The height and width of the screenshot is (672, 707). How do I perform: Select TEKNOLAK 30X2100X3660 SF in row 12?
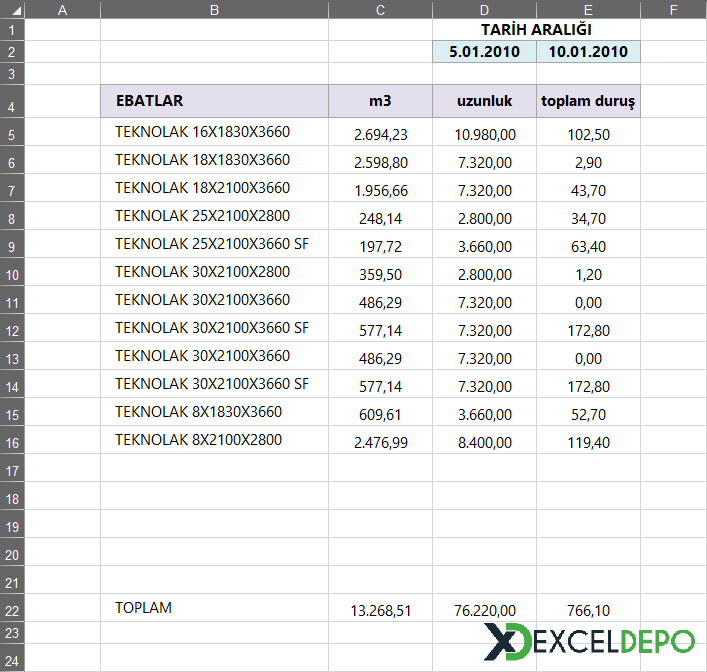(x=214, y=327)
